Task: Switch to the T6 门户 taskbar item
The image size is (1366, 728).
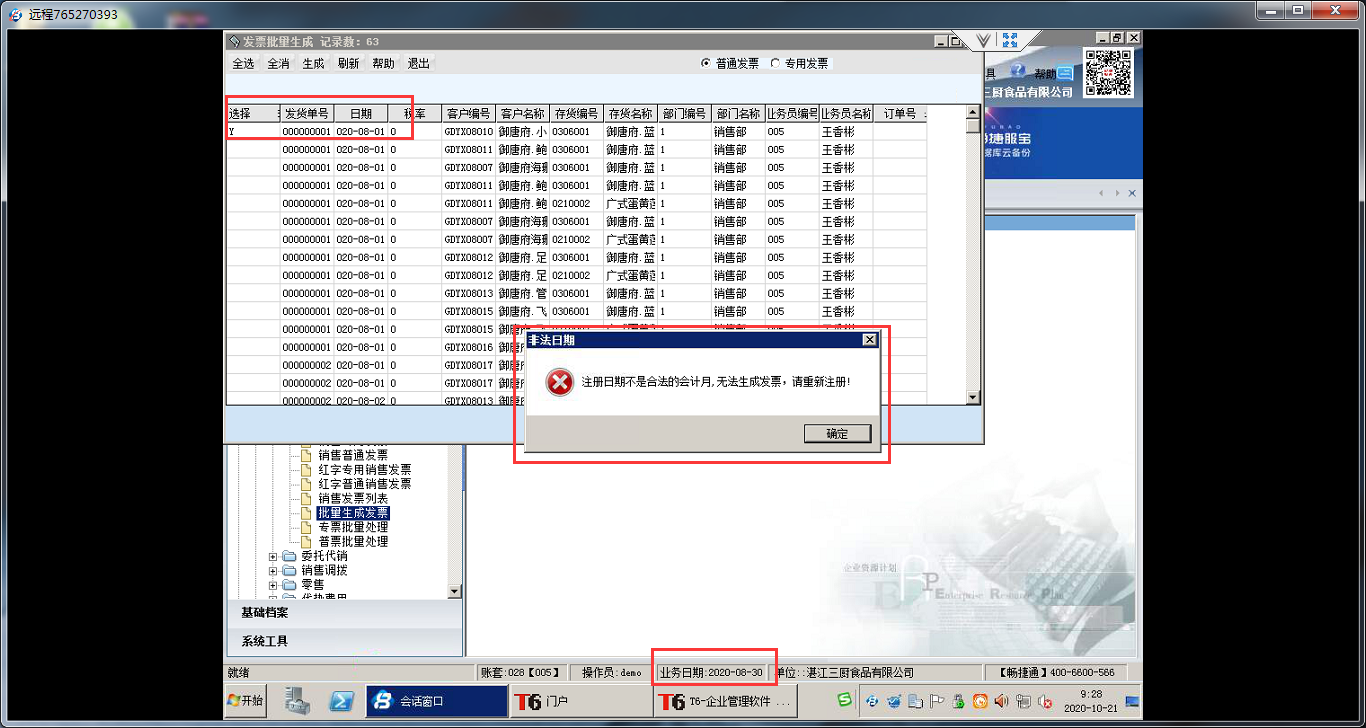Action: click(580, 701)
